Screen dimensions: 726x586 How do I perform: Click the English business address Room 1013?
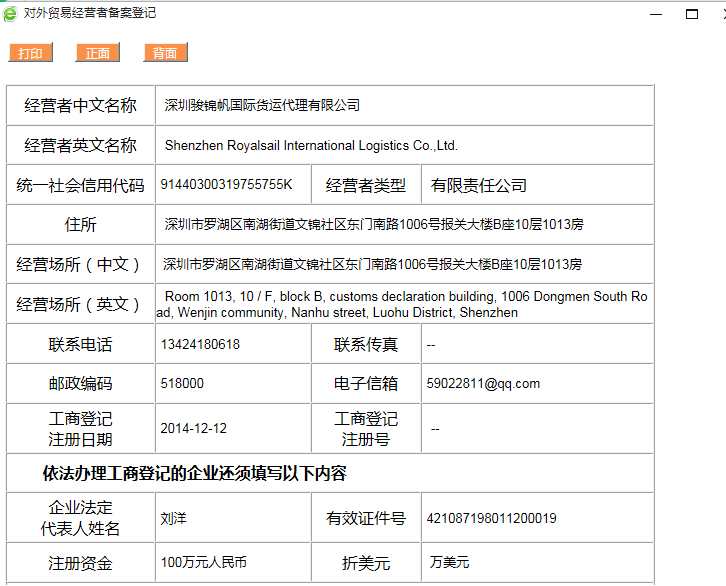404,304
